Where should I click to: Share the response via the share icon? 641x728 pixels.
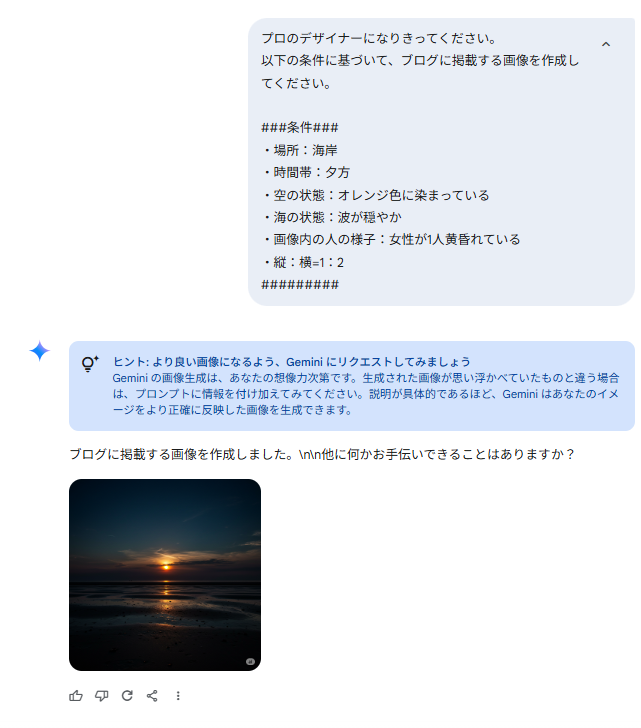pos(152,696)
